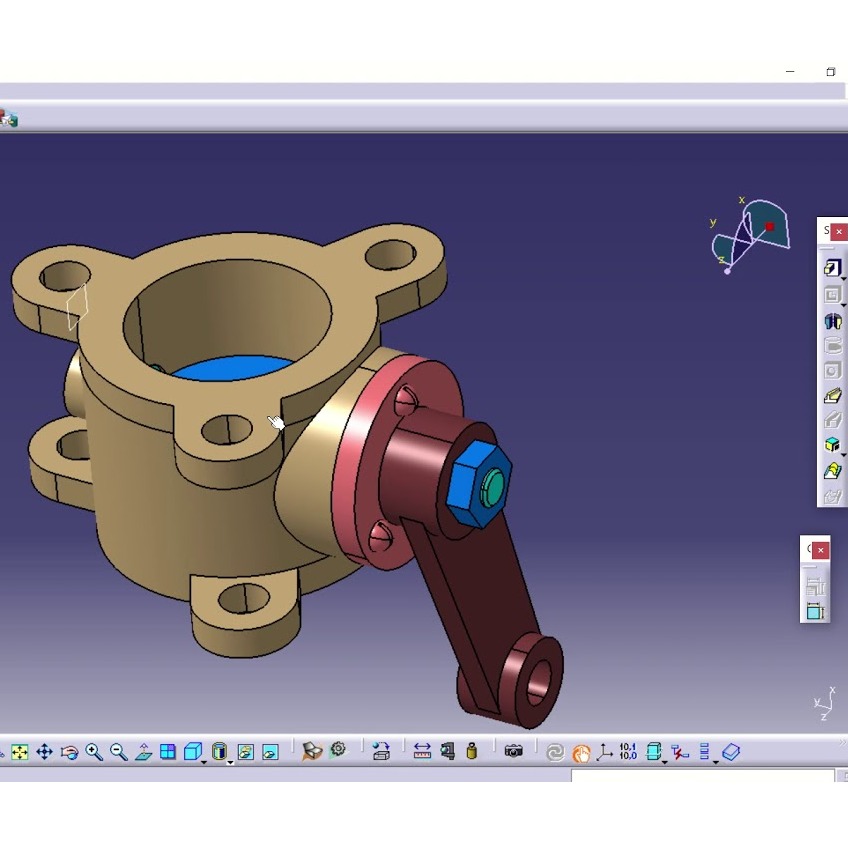Expand the isometric view cube dropdown arrow
The image size is (848, 848).
(x=204, y=762)
